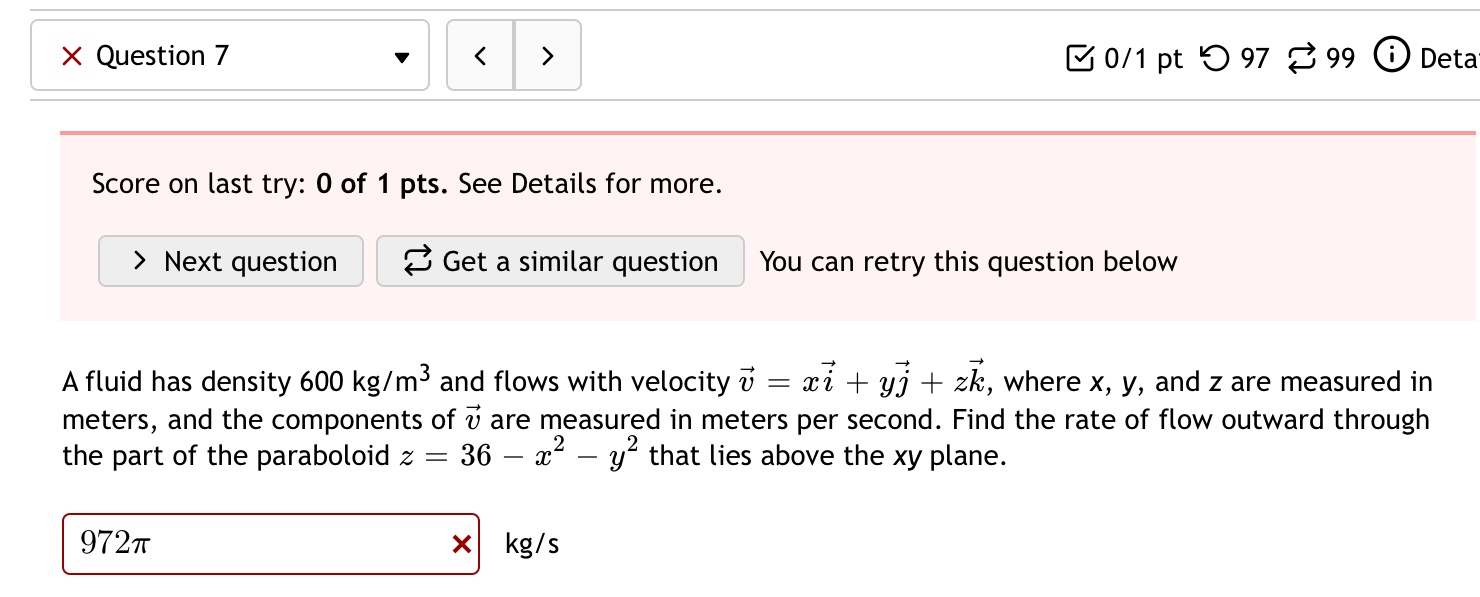This screenshot has height=597, width=1480.
Task: Click the swap arrows icon on Get a similar question
Action: (420, 260)
